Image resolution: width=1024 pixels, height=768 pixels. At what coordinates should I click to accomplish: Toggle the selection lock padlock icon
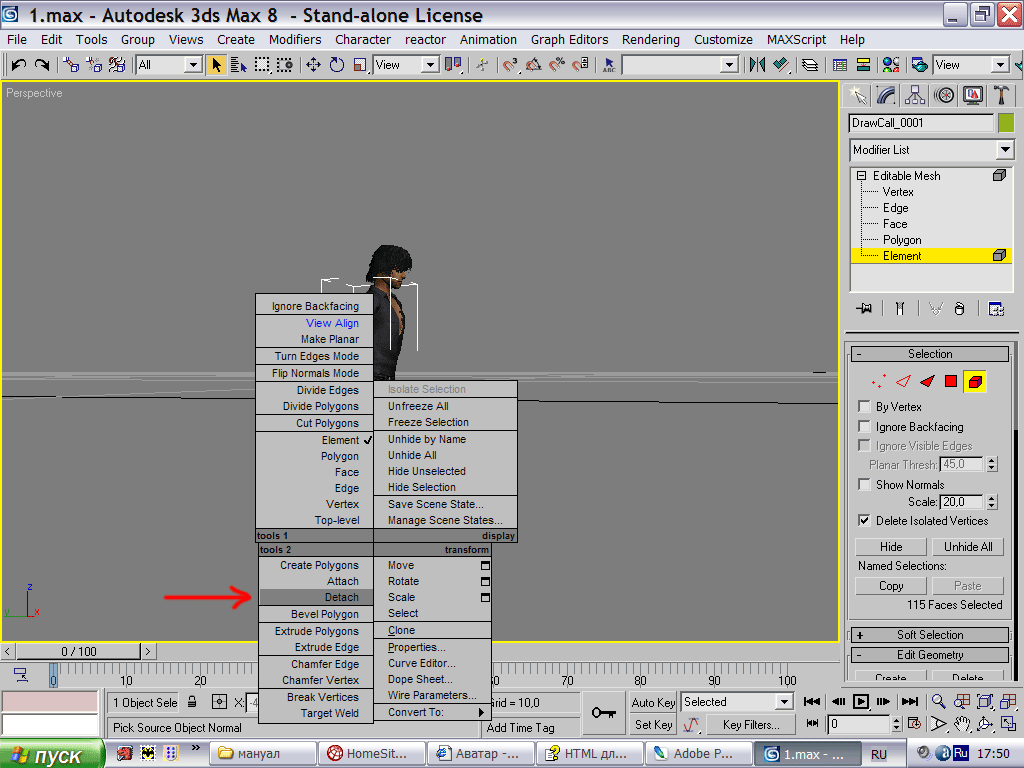(192, 702)
